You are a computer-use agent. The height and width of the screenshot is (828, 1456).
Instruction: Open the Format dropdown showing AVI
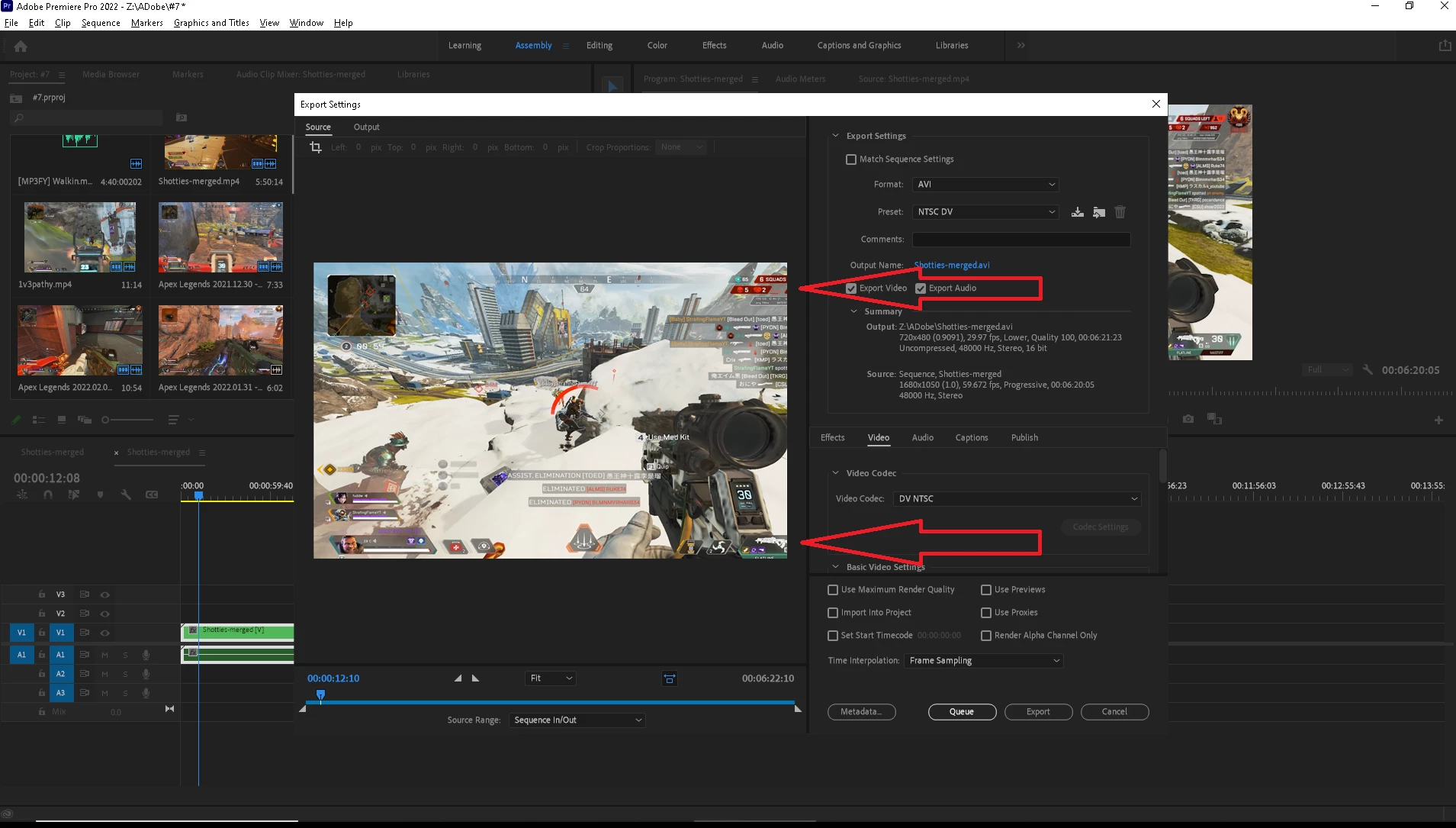pos(985,185)
